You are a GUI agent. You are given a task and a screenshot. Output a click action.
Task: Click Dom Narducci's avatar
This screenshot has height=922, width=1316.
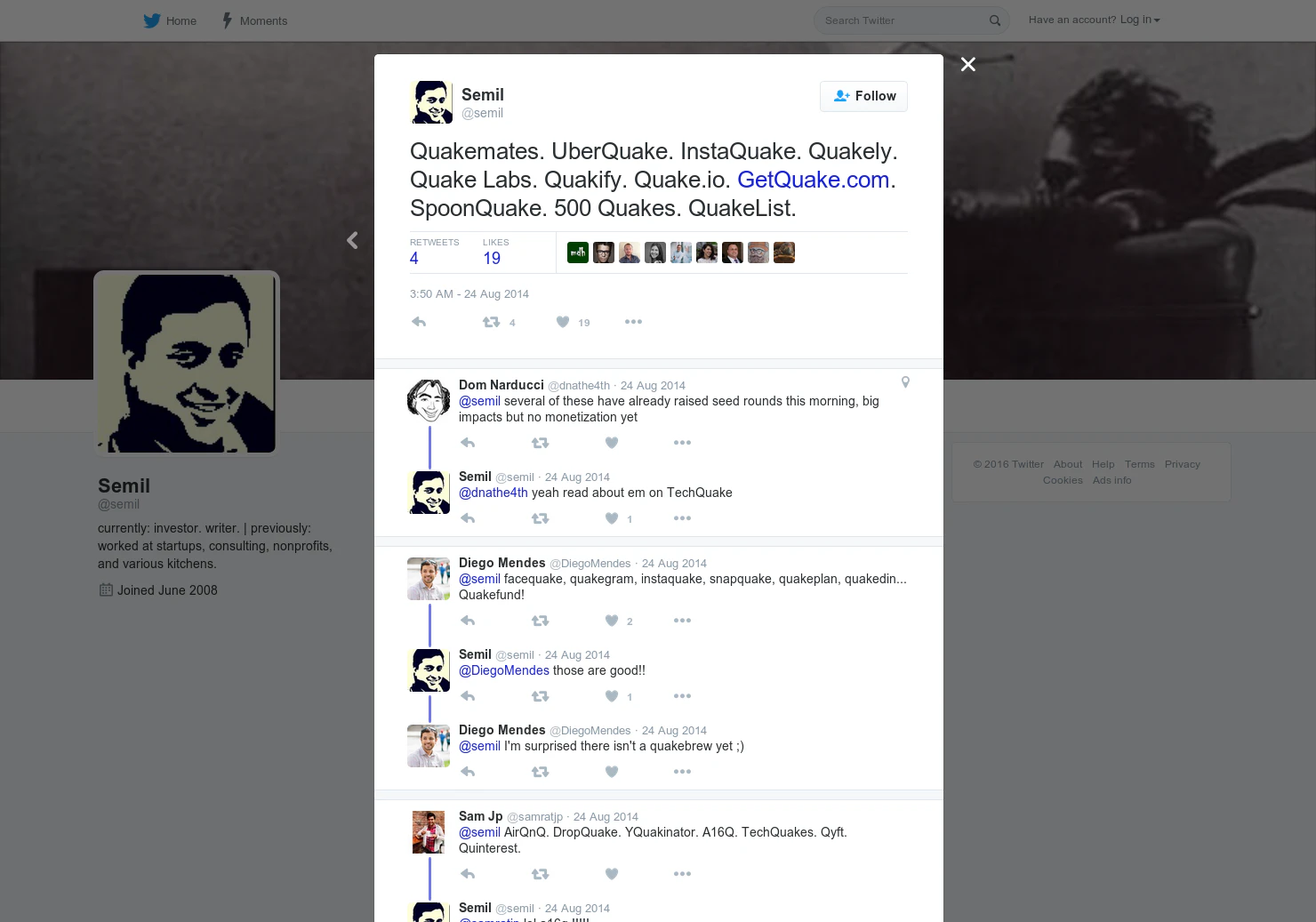coord(429,401)
